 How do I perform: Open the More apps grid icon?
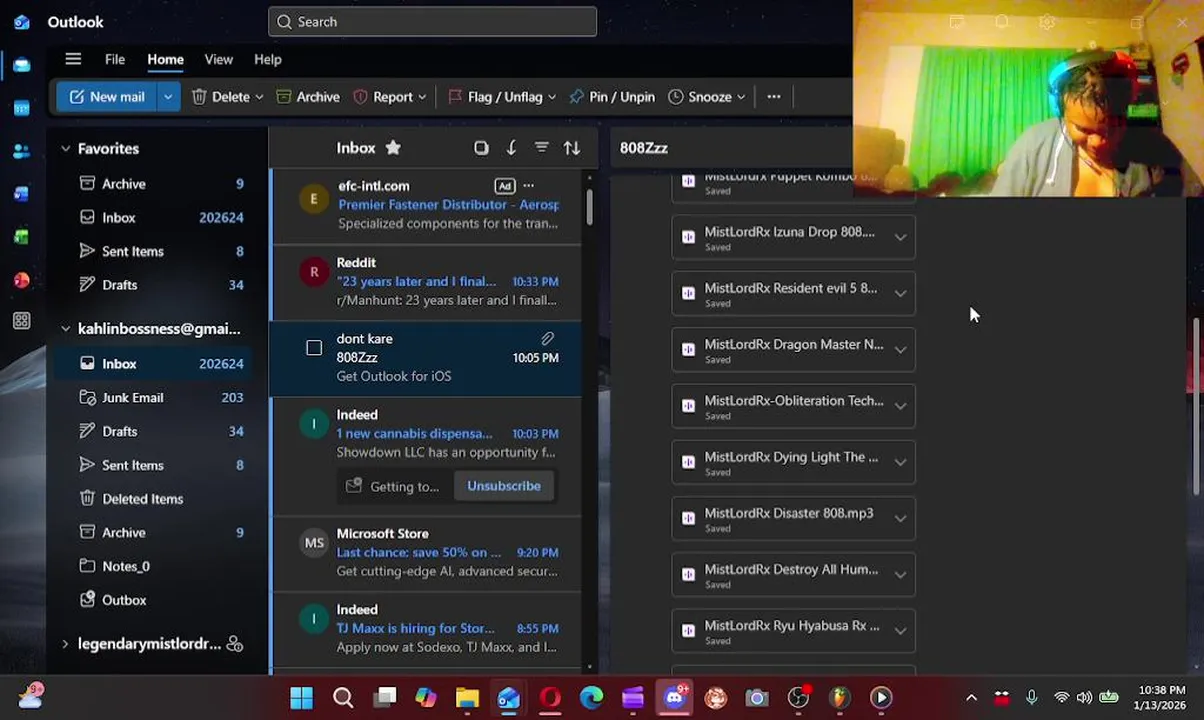pos(21,321)
